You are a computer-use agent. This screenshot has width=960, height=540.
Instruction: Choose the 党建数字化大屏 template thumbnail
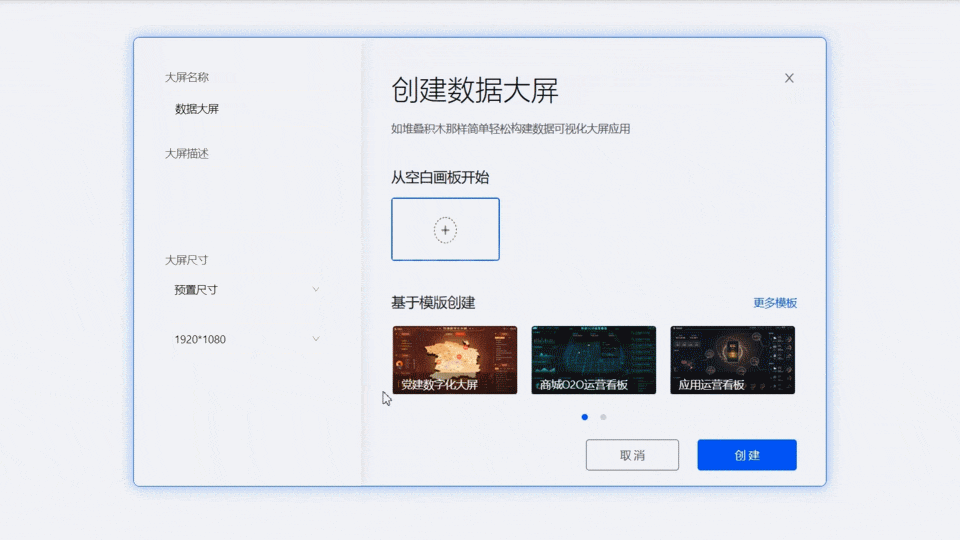tap(454, 359)
